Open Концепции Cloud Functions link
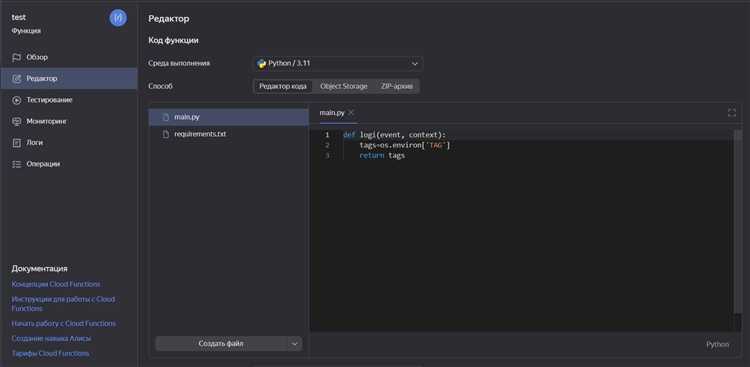 (x=56, y=284)
